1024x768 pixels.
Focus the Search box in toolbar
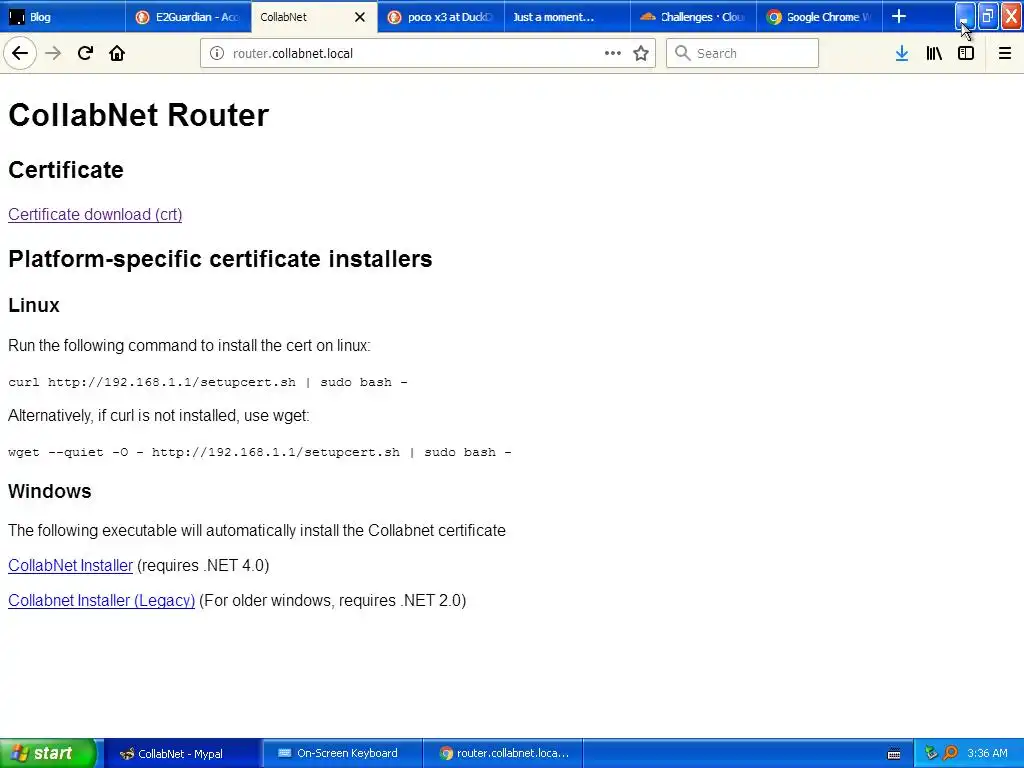[742, 53]
